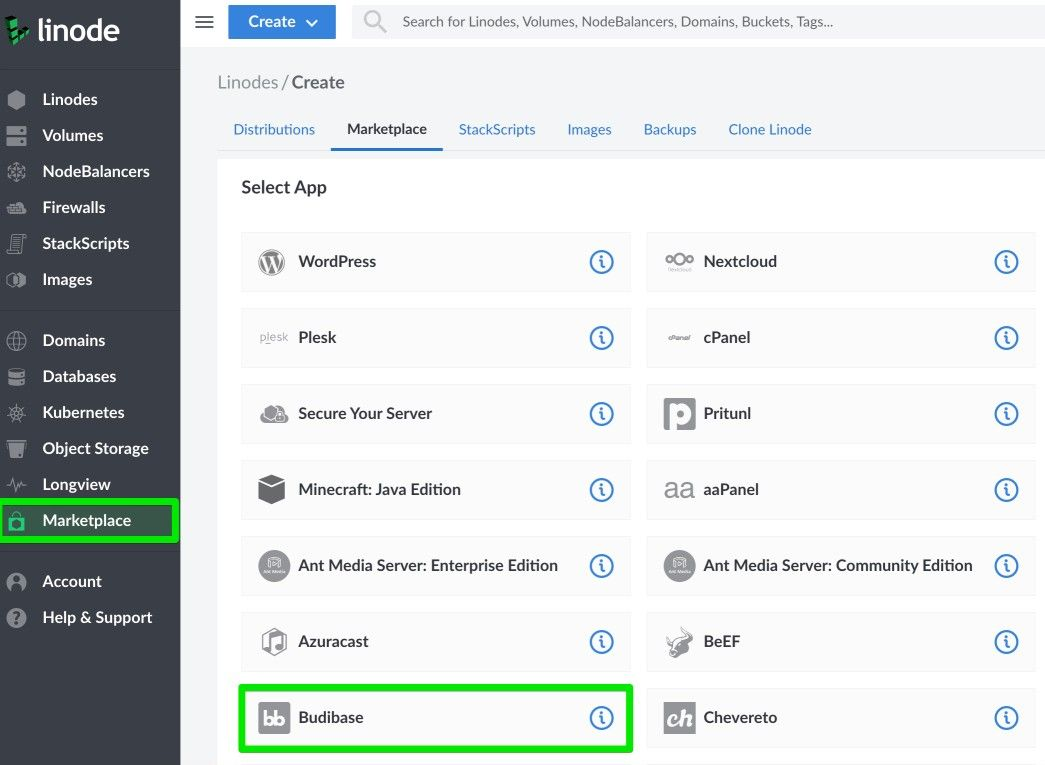Open the Create dropdown button
This screenshot has height=765, width=1045.
282,22
